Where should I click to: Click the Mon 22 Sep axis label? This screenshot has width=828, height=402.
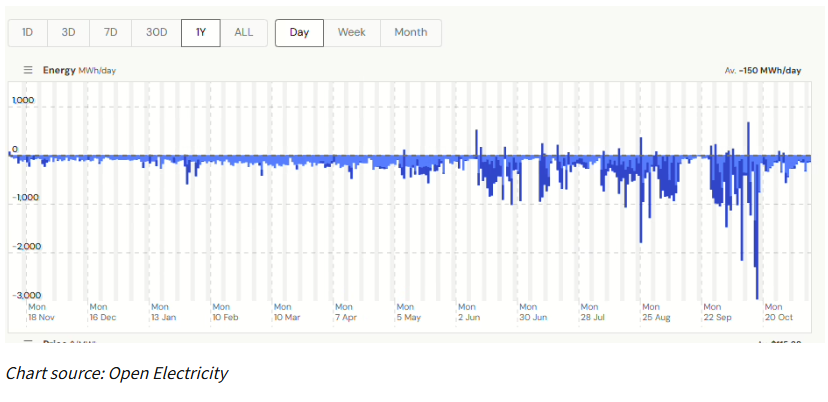(717, 312)
